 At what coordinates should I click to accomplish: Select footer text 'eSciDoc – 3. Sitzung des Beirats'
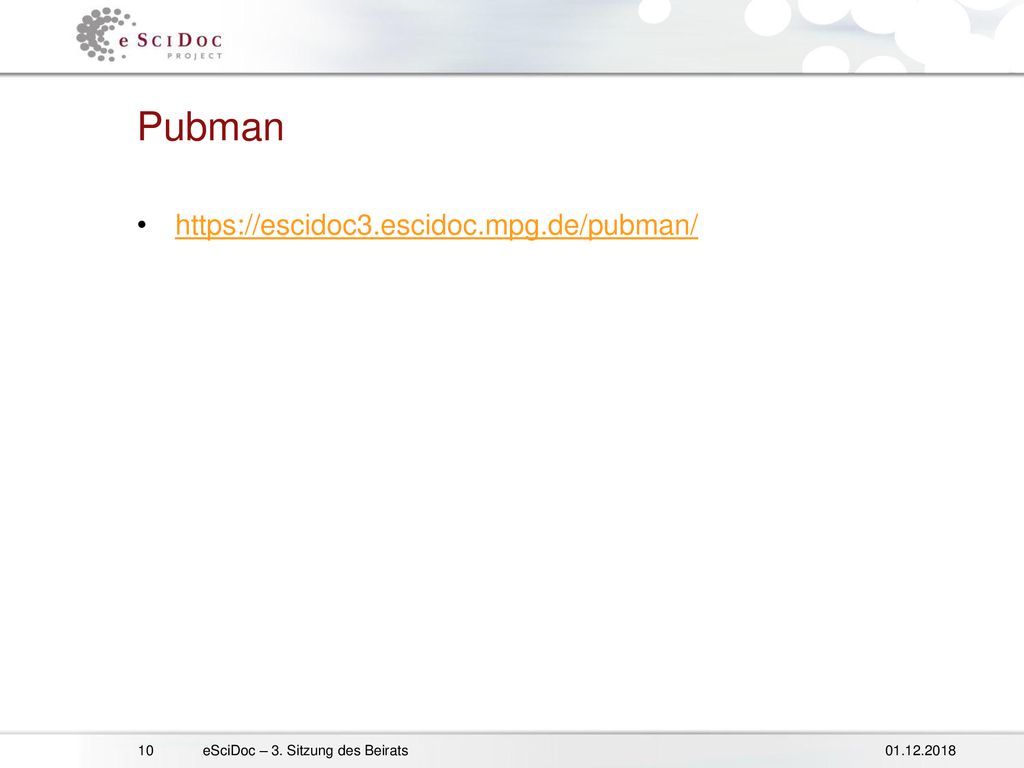click(305, 750)
